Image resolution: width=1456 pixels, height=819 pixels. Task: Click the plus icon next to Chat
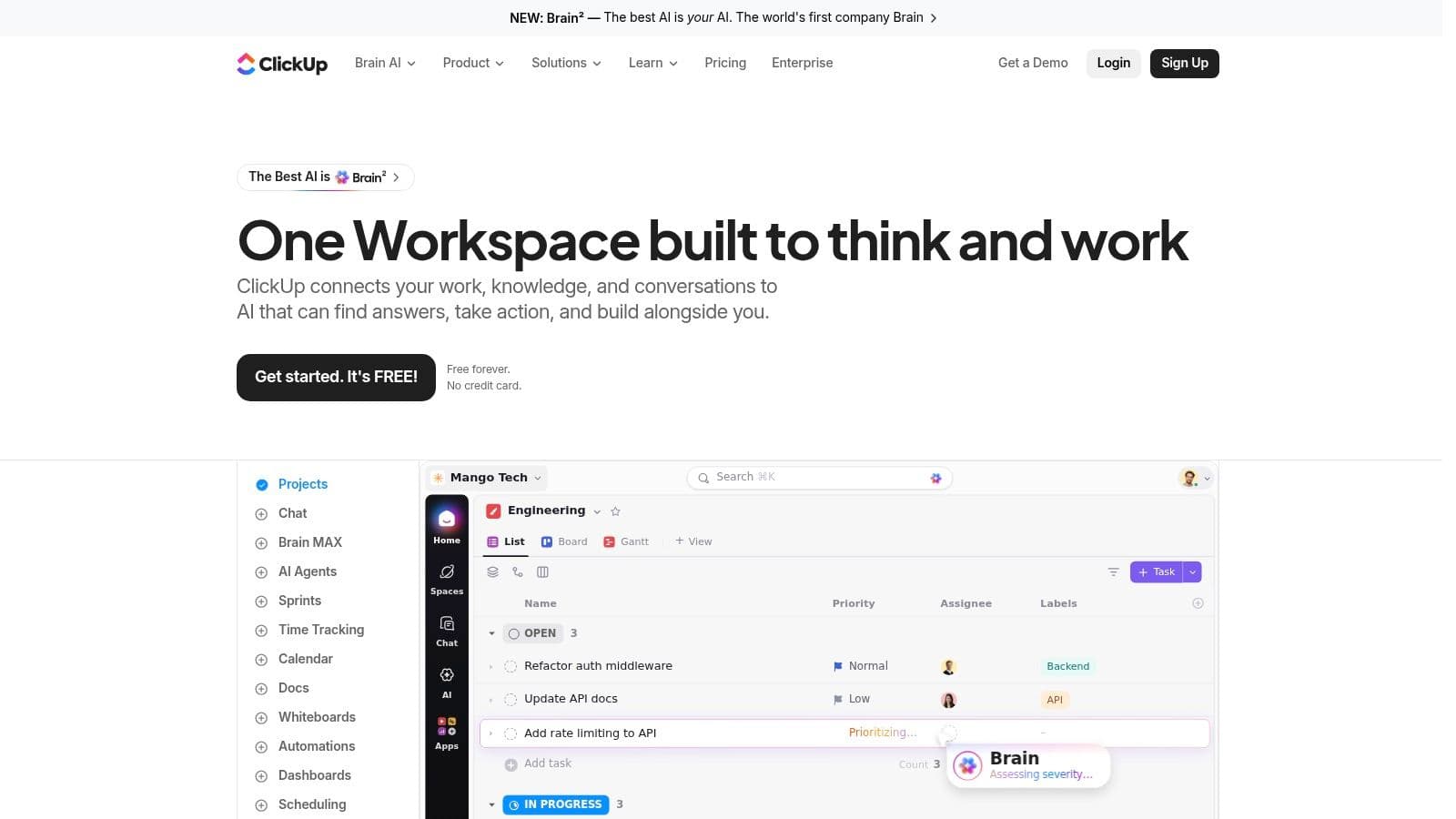[261, 514]
